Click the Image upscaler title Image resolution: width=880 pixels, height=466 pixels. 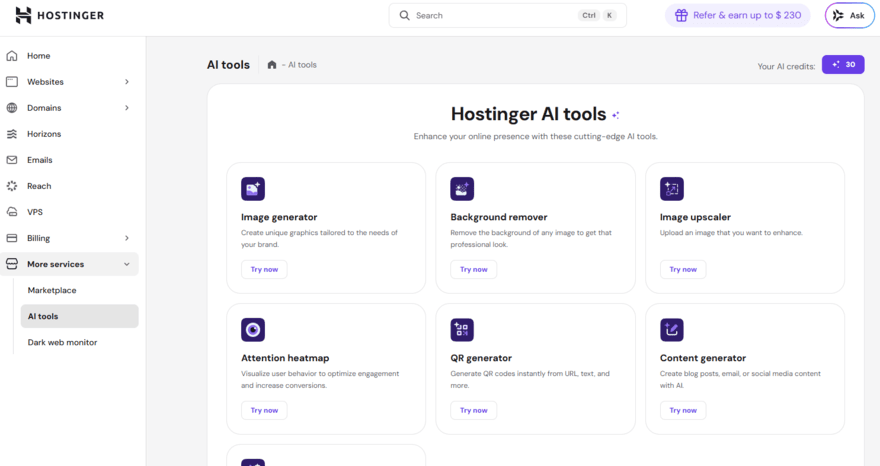[695, 217]
